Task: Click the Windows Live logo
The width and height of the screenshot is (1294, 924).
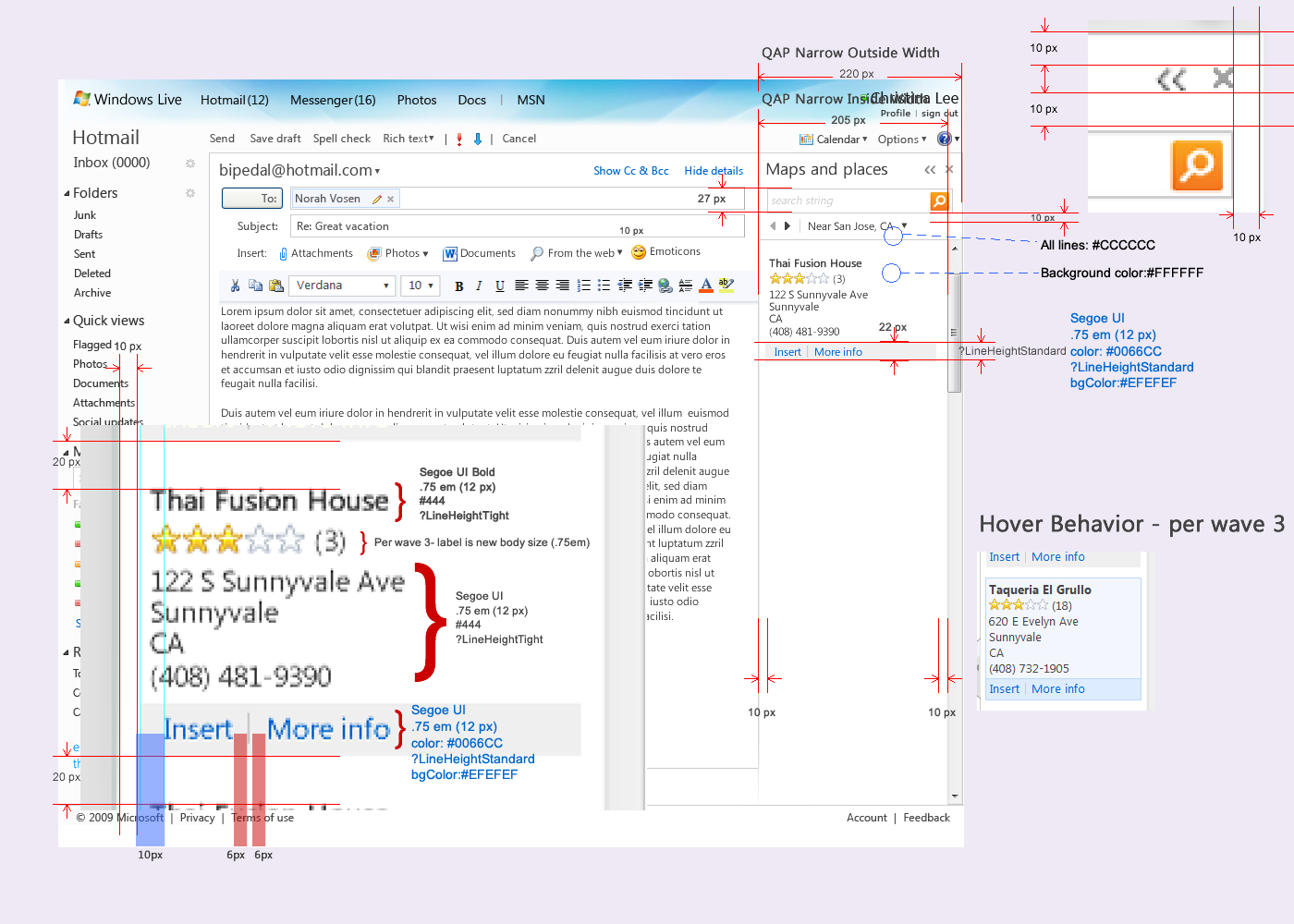Action: (x=128, y=100)
